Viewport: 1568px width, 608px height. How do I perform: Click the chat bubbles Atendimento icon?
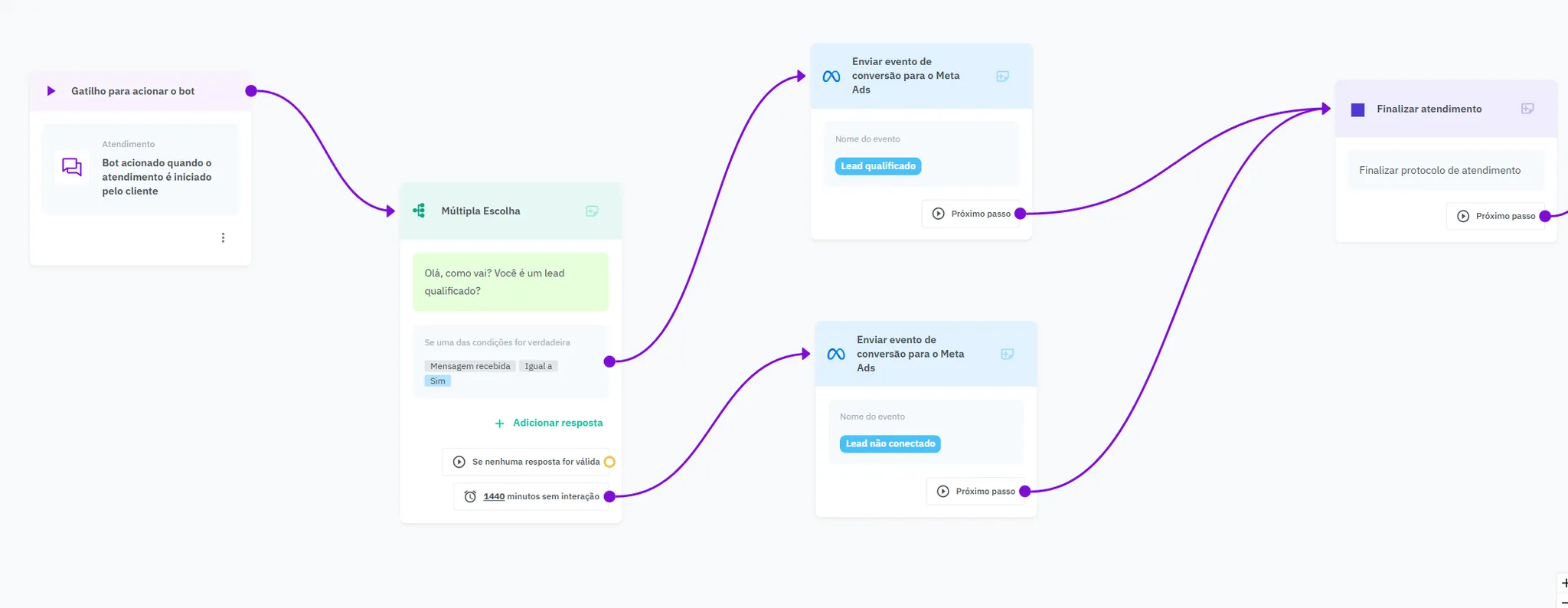click(72, 166)
